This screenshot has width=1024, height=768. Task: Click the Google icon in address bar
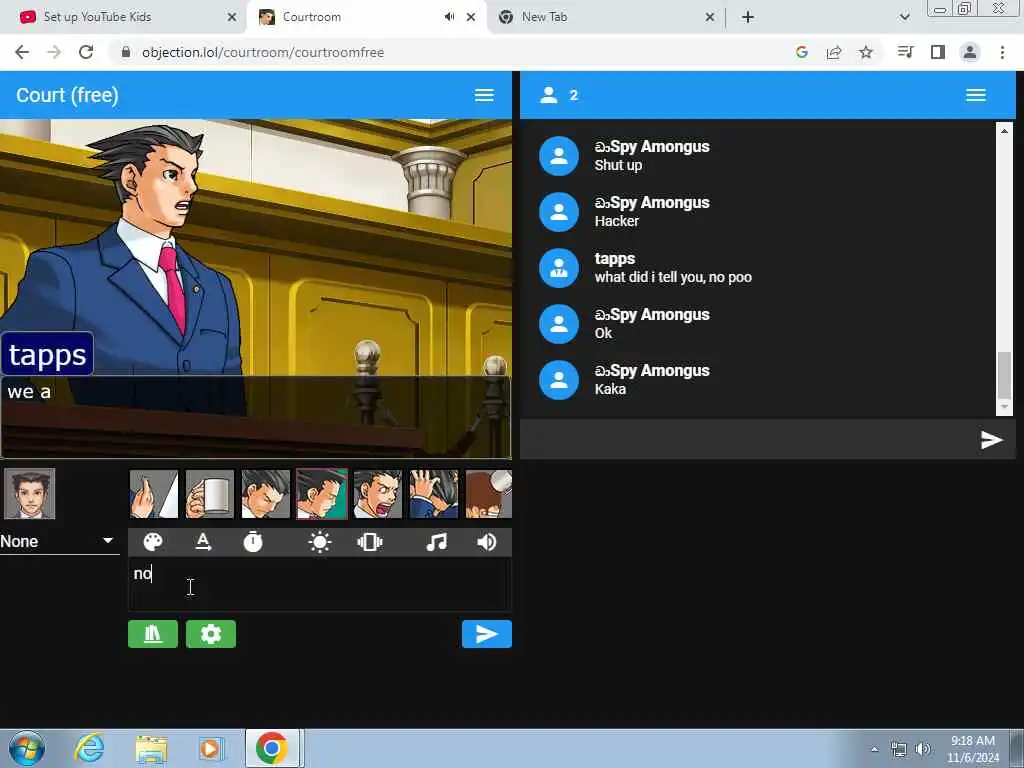(x=802, y=52)
